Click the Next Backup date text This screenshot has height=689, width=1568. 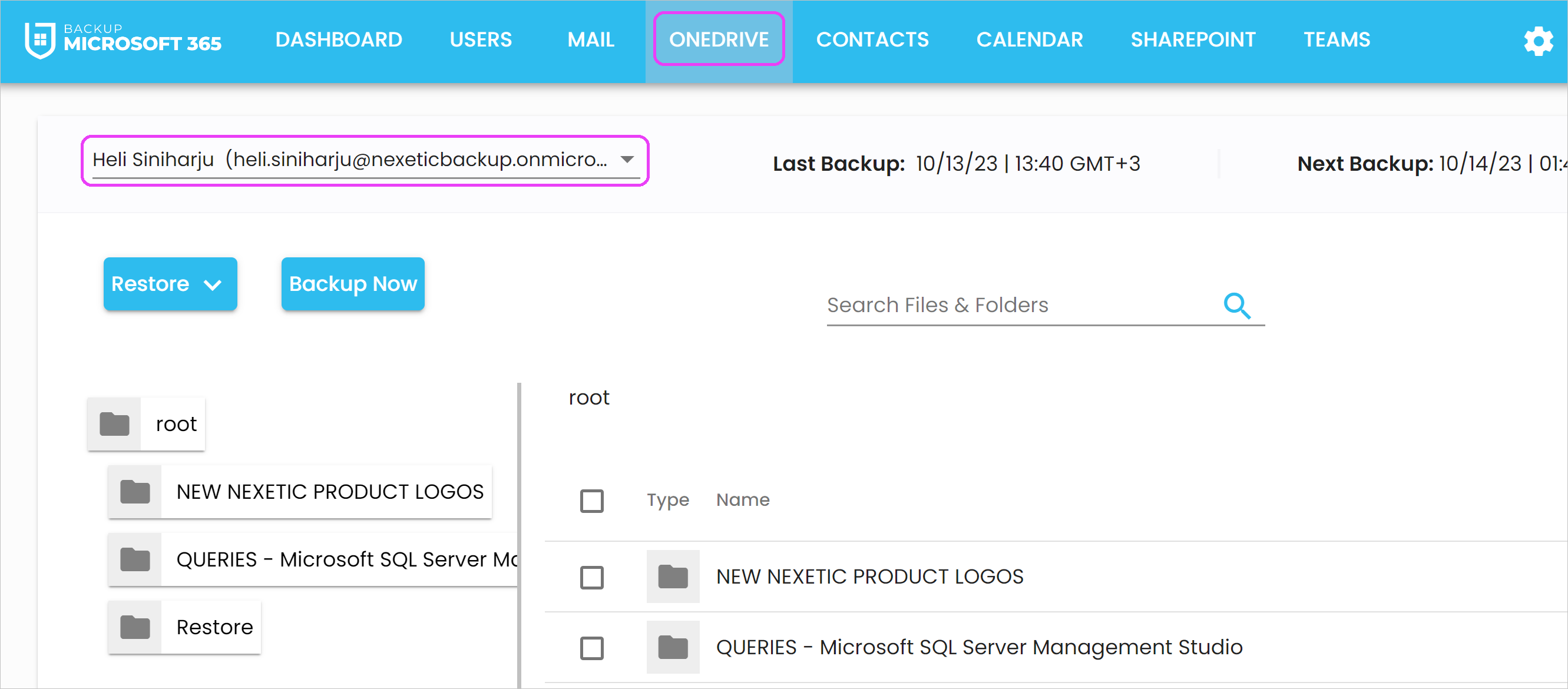[x=1502, y=163]
